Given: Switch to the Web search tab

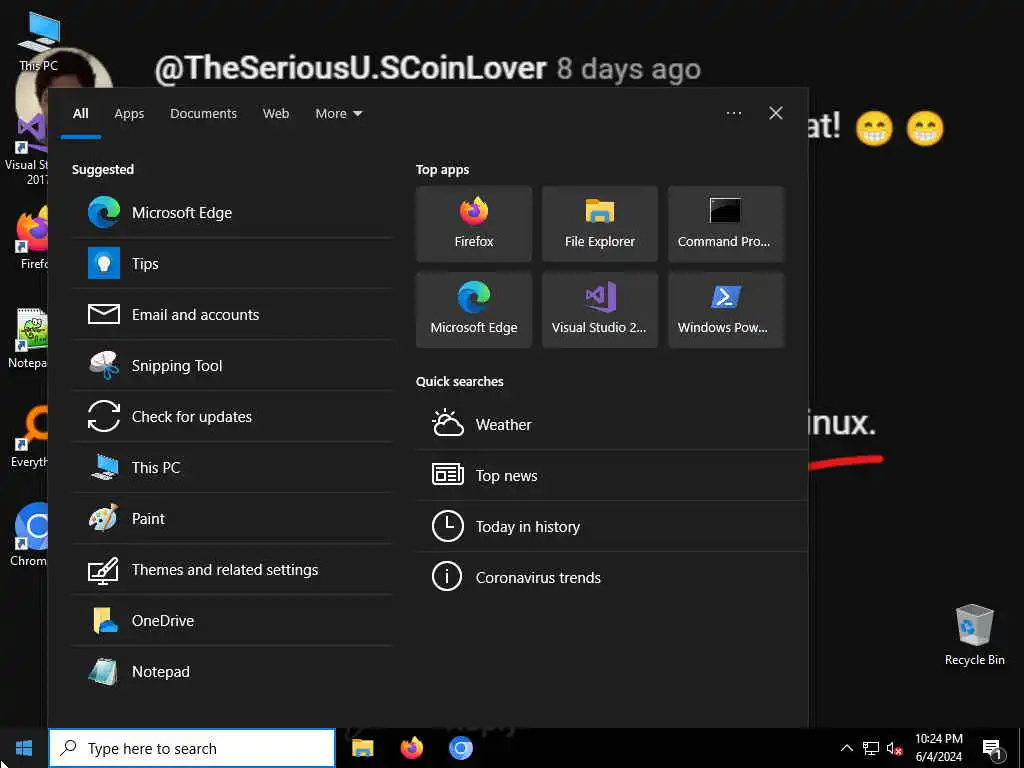Looking at the screenshot, I should 276,114.
